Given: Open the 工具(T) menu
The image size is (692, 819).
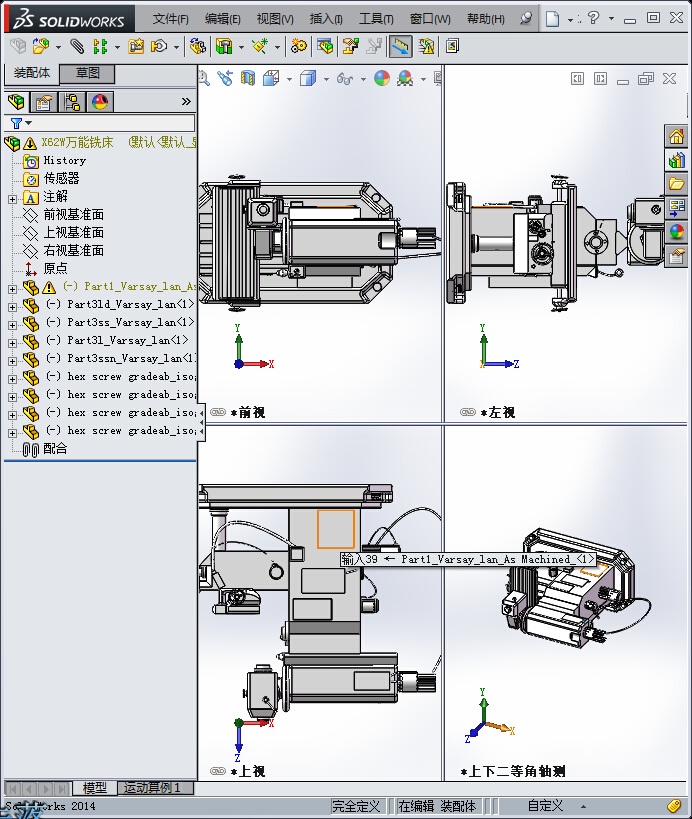Looking at the screenshot, I should tap(376, 19).
